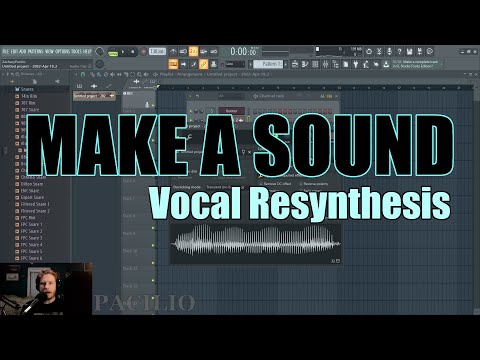Click the render/export audio icon
480x360 pixels.
click(420, 51)
